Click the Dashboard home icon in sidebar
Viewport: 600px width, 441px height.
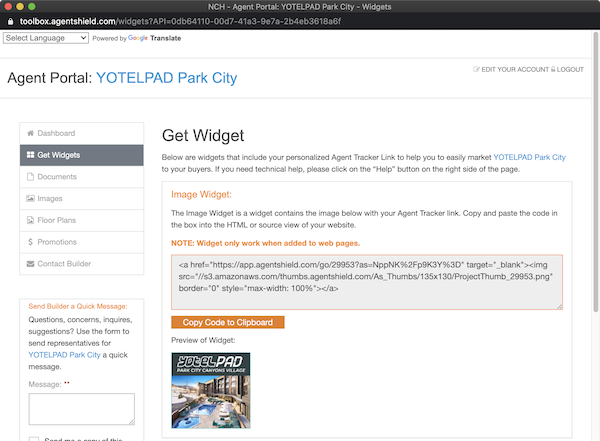point(30,133)
